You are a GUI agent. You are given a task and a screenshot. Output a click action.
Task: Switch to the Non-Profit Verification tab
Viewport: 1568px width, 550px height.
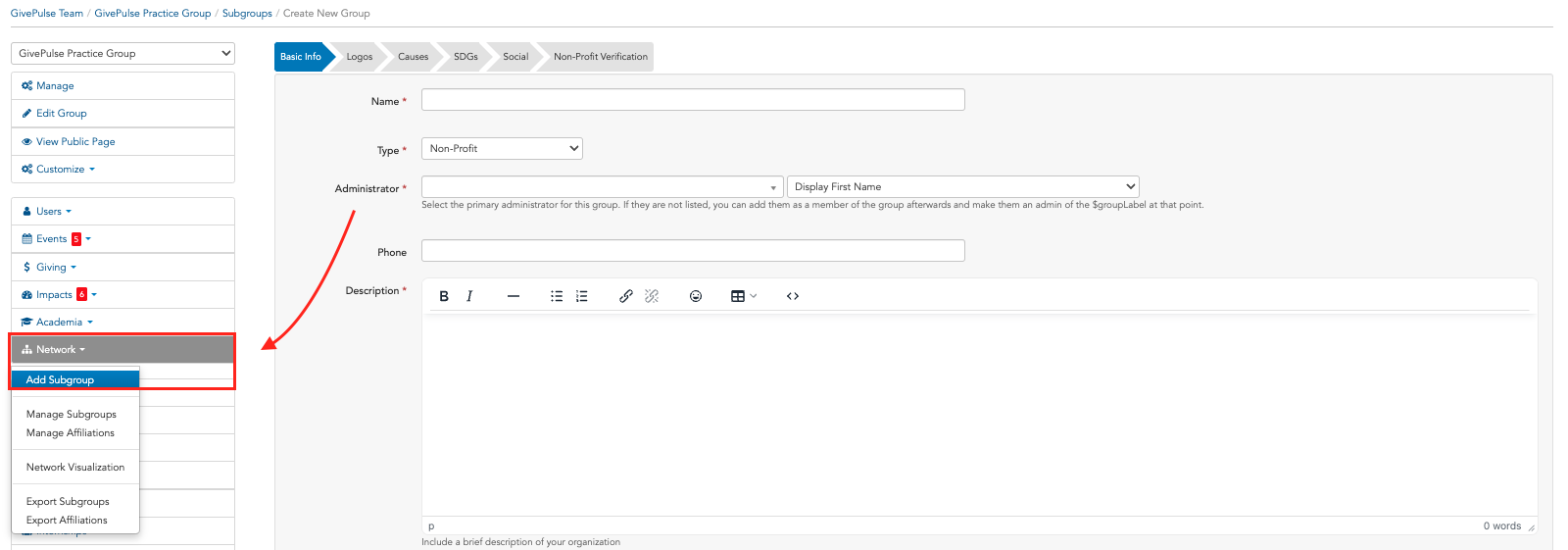tap(601, 57)
